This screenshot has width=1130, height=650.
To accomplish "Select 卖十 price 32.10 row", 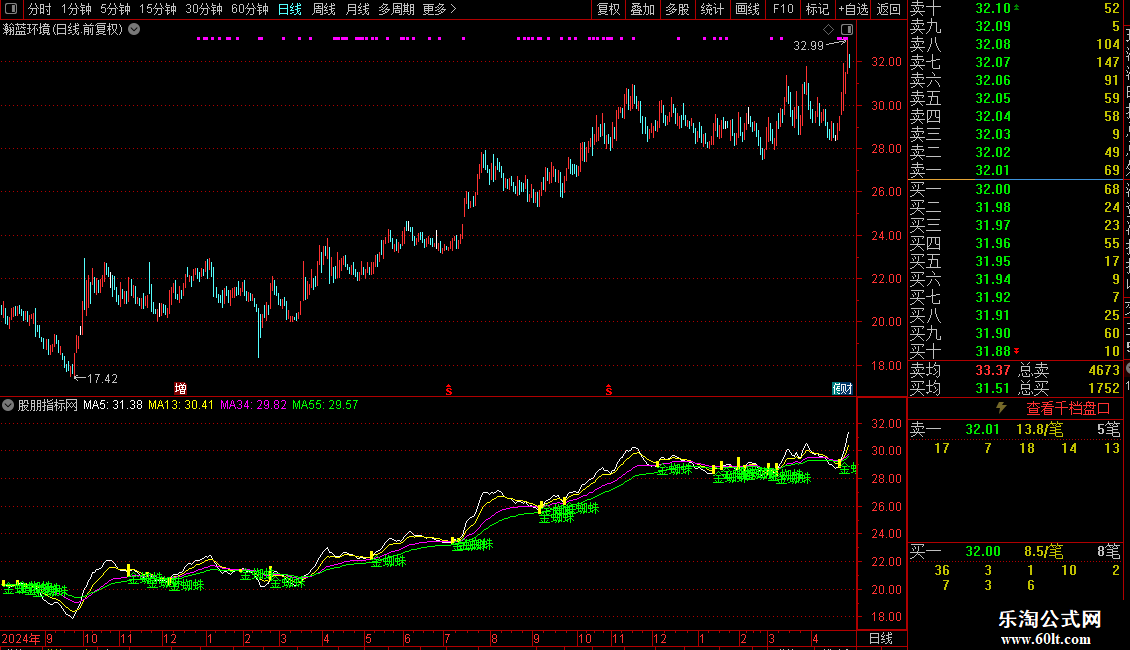I will (x=1015, y=9).
